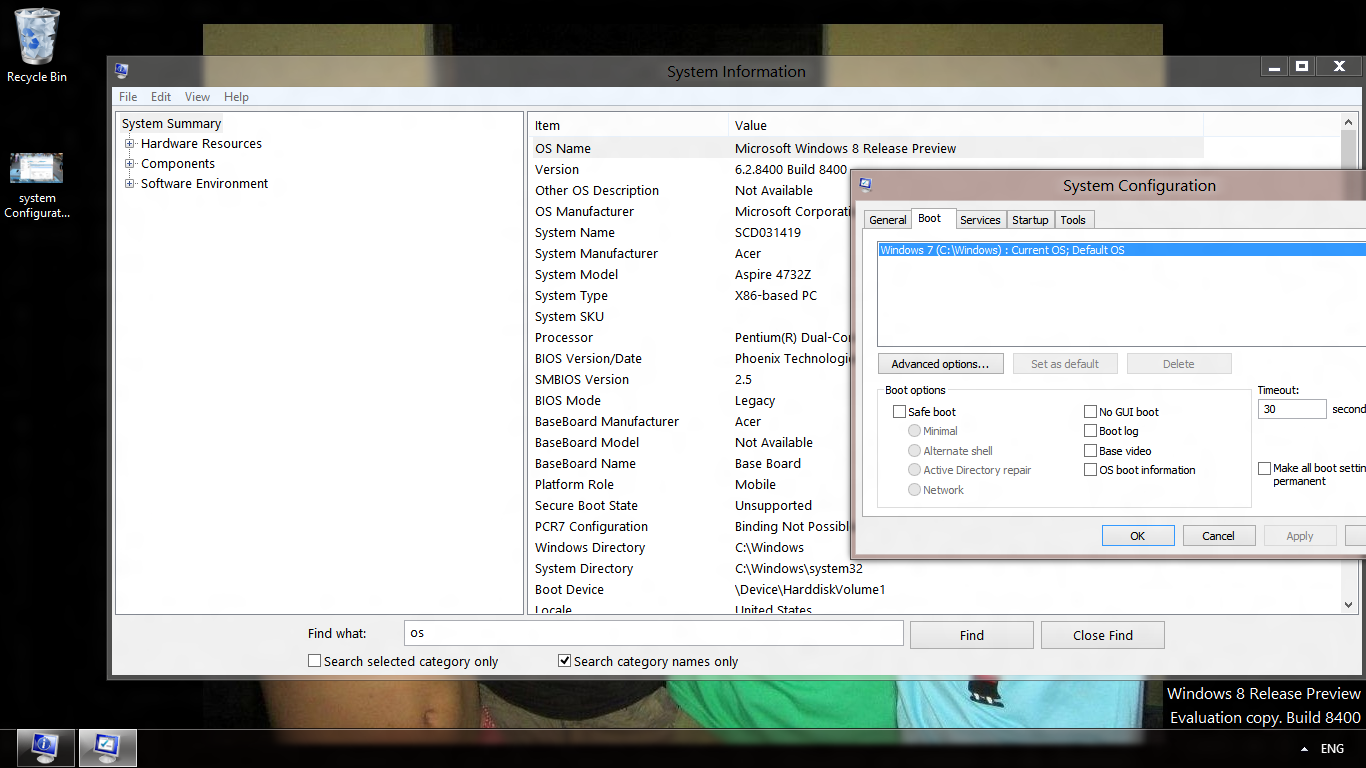
Task: Click the System Information taskbar icon
Action: 45,747
